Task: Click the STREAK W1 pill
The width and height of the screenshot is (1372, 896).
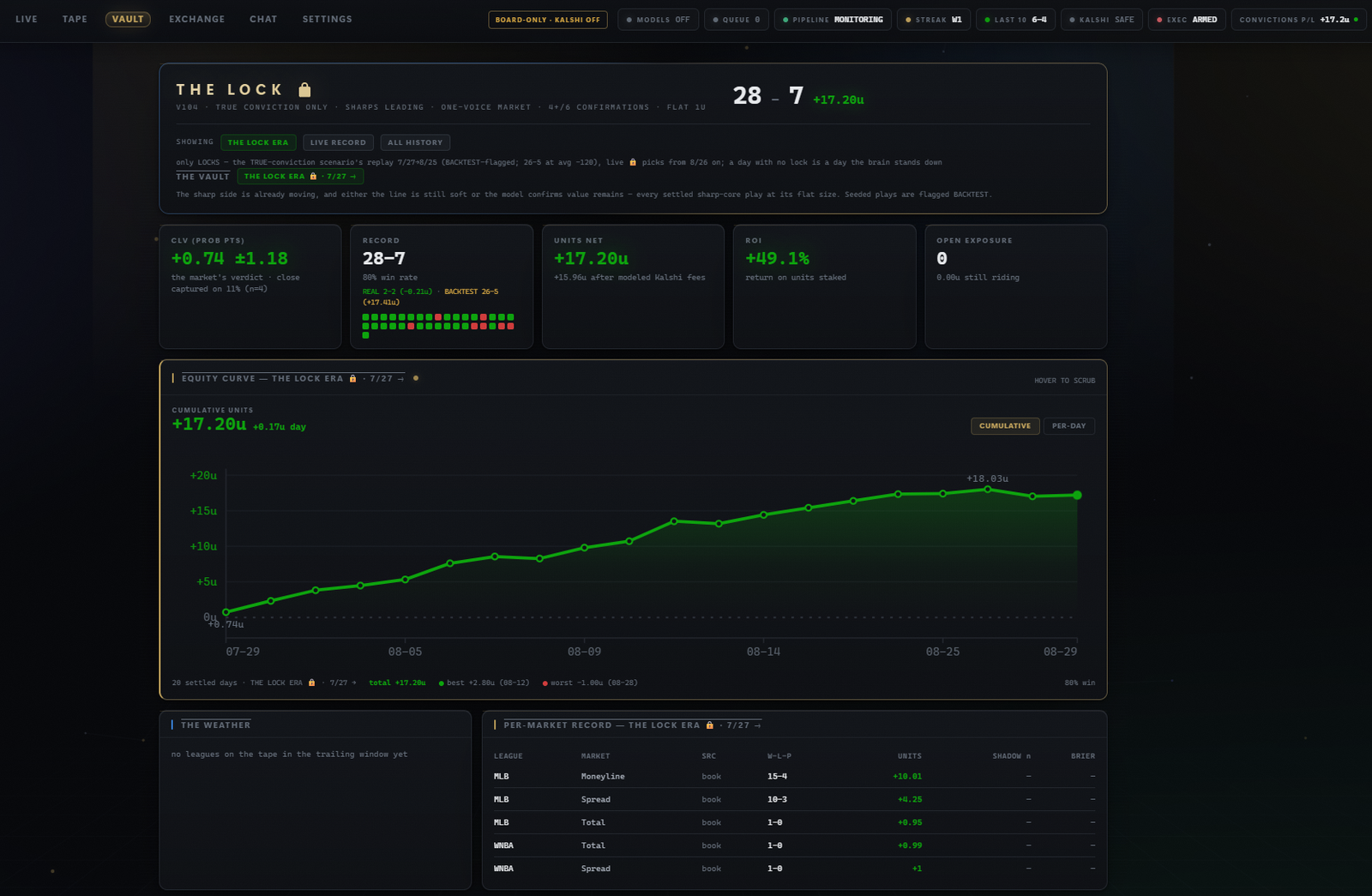Action: pyautogui.click(x=934, y=20)
